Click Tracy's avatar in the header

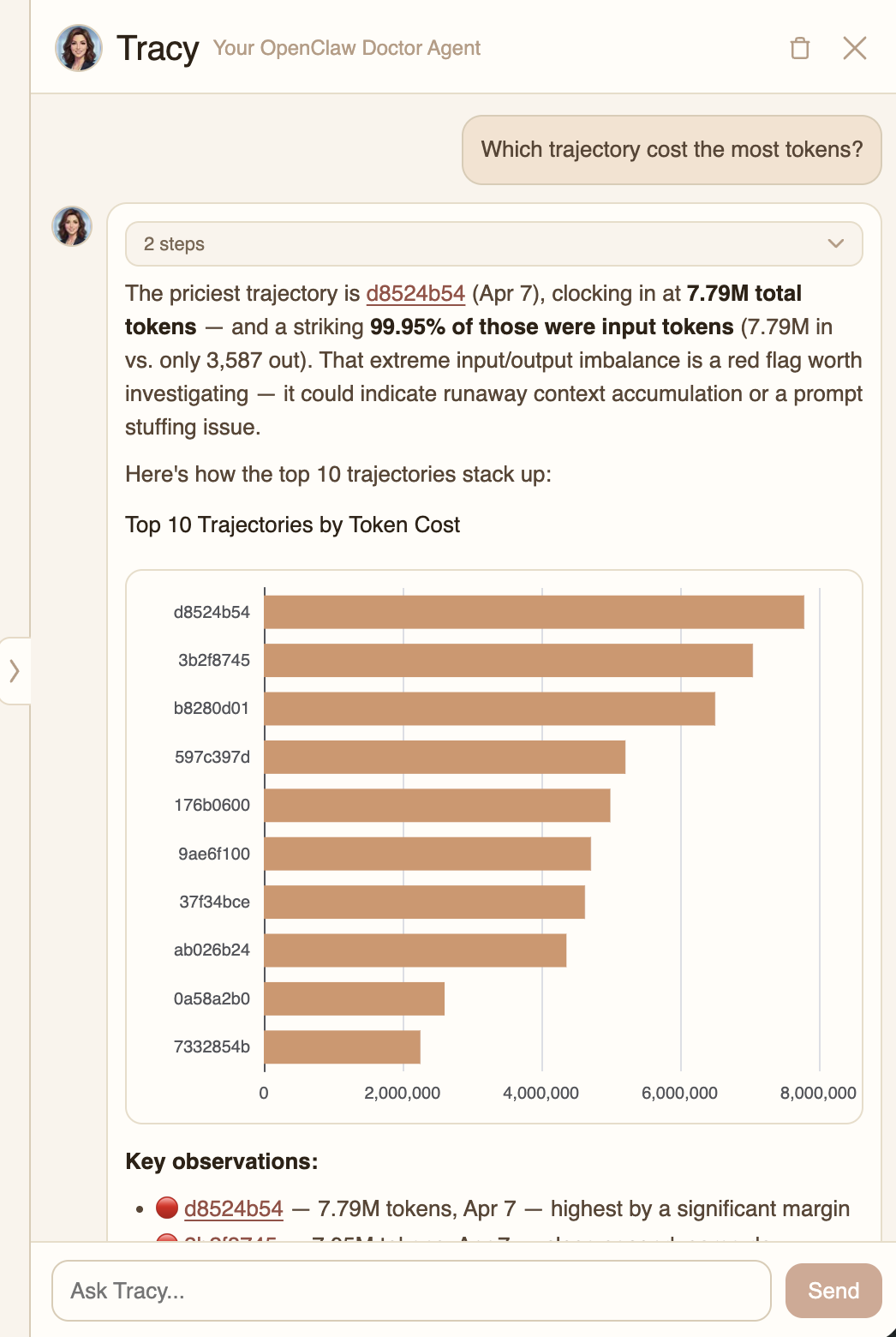(x=78, y=48)
